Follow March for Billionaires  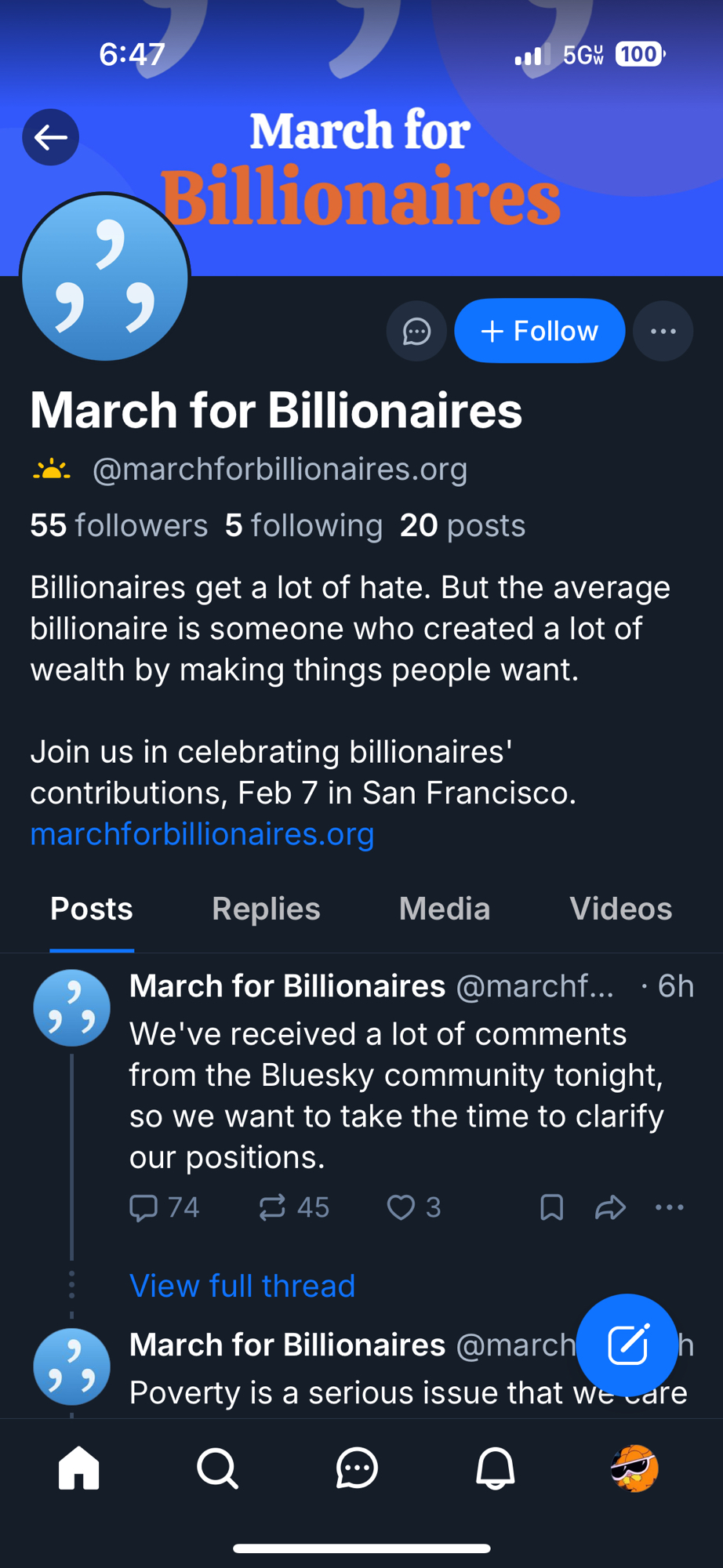point(540,332)
